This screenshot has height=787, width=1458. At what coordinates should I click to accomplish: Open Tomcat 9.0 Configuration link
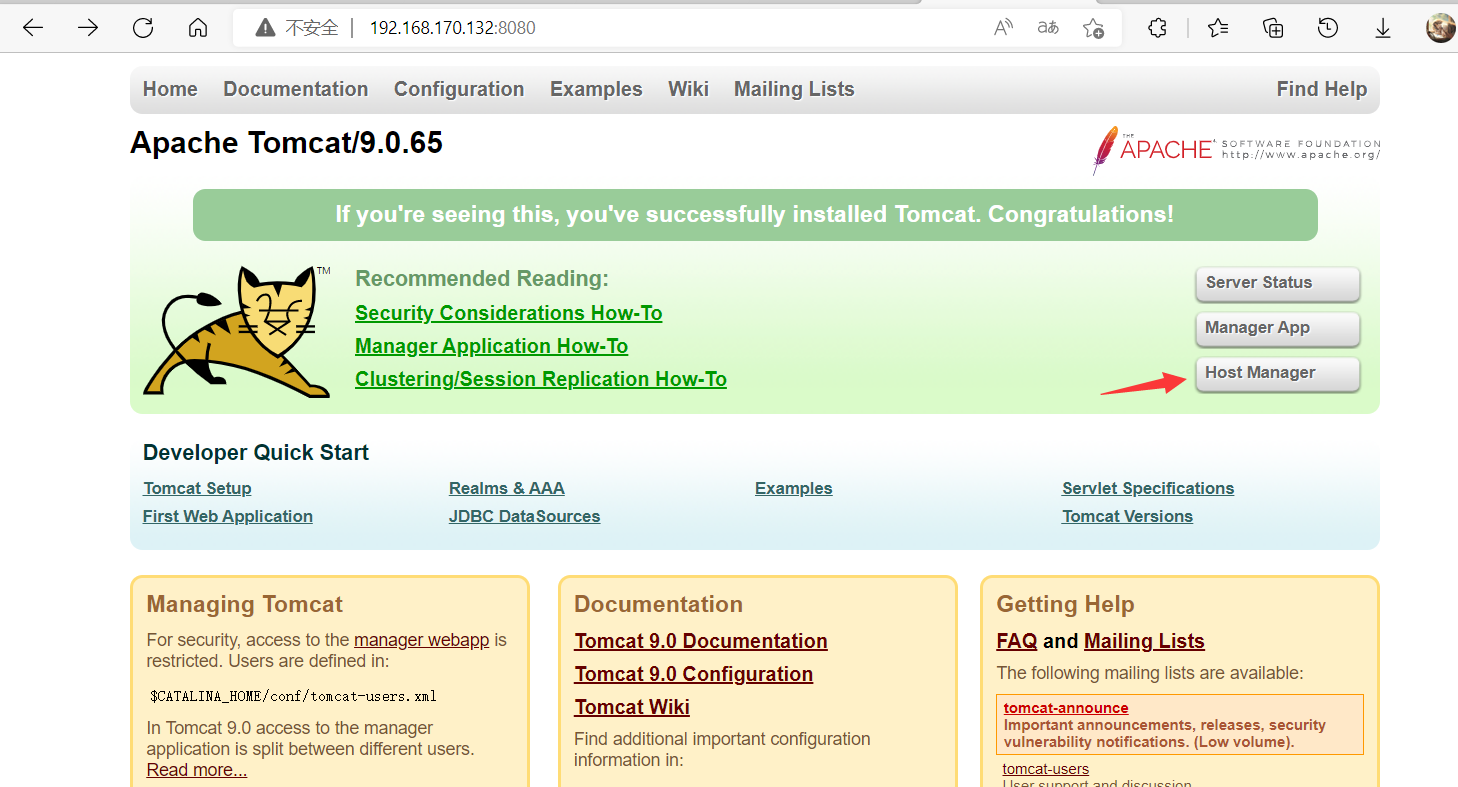point(694,674)
